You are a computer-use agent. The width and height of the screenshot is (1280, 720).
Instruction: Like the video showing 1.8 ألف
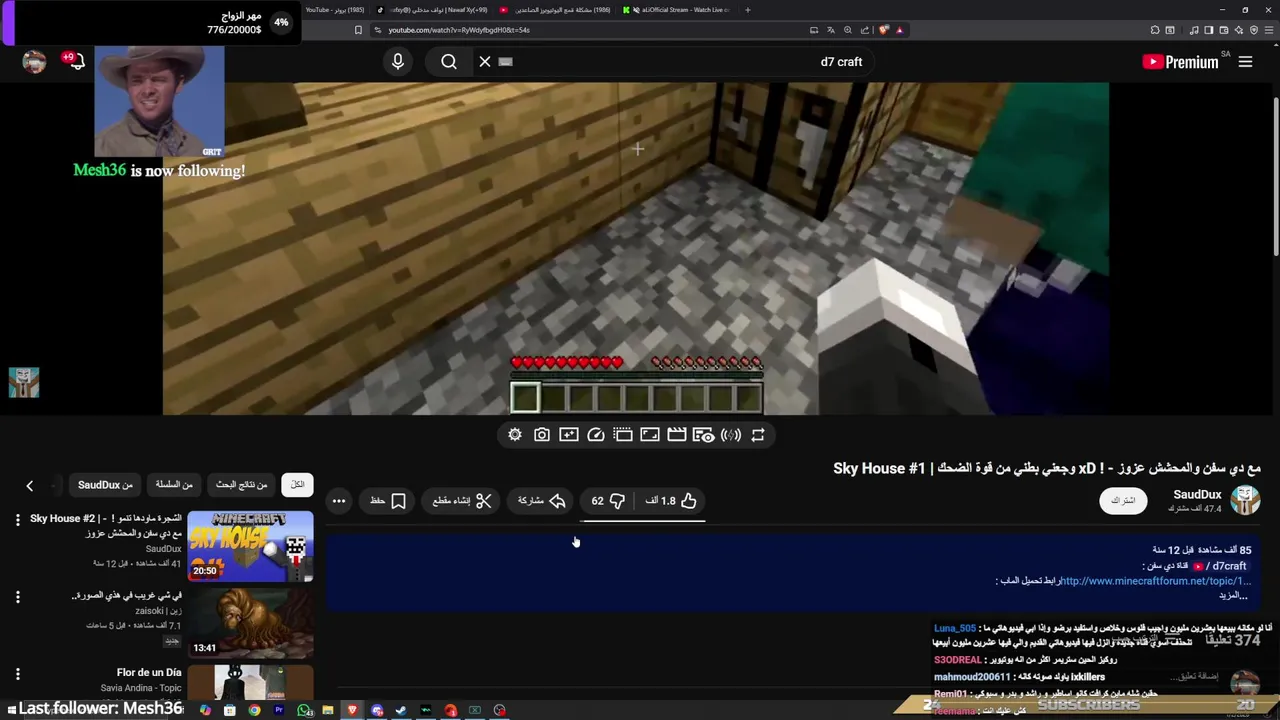(672, 501)
